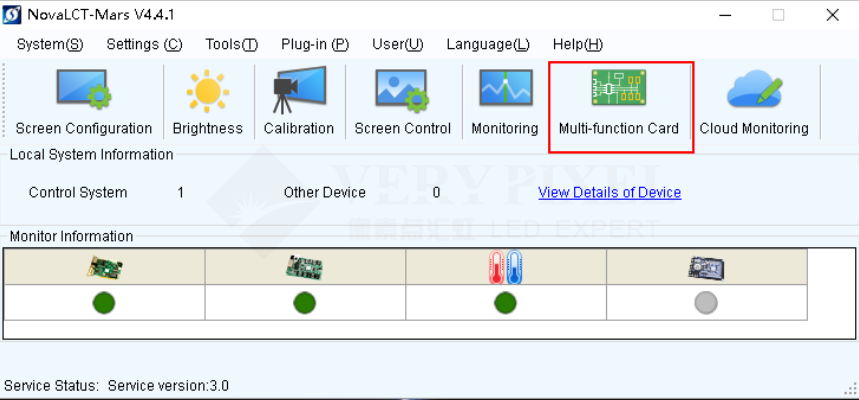The image size is (859, 400).
Task: Click the Control System label
Action: (78, 192)
